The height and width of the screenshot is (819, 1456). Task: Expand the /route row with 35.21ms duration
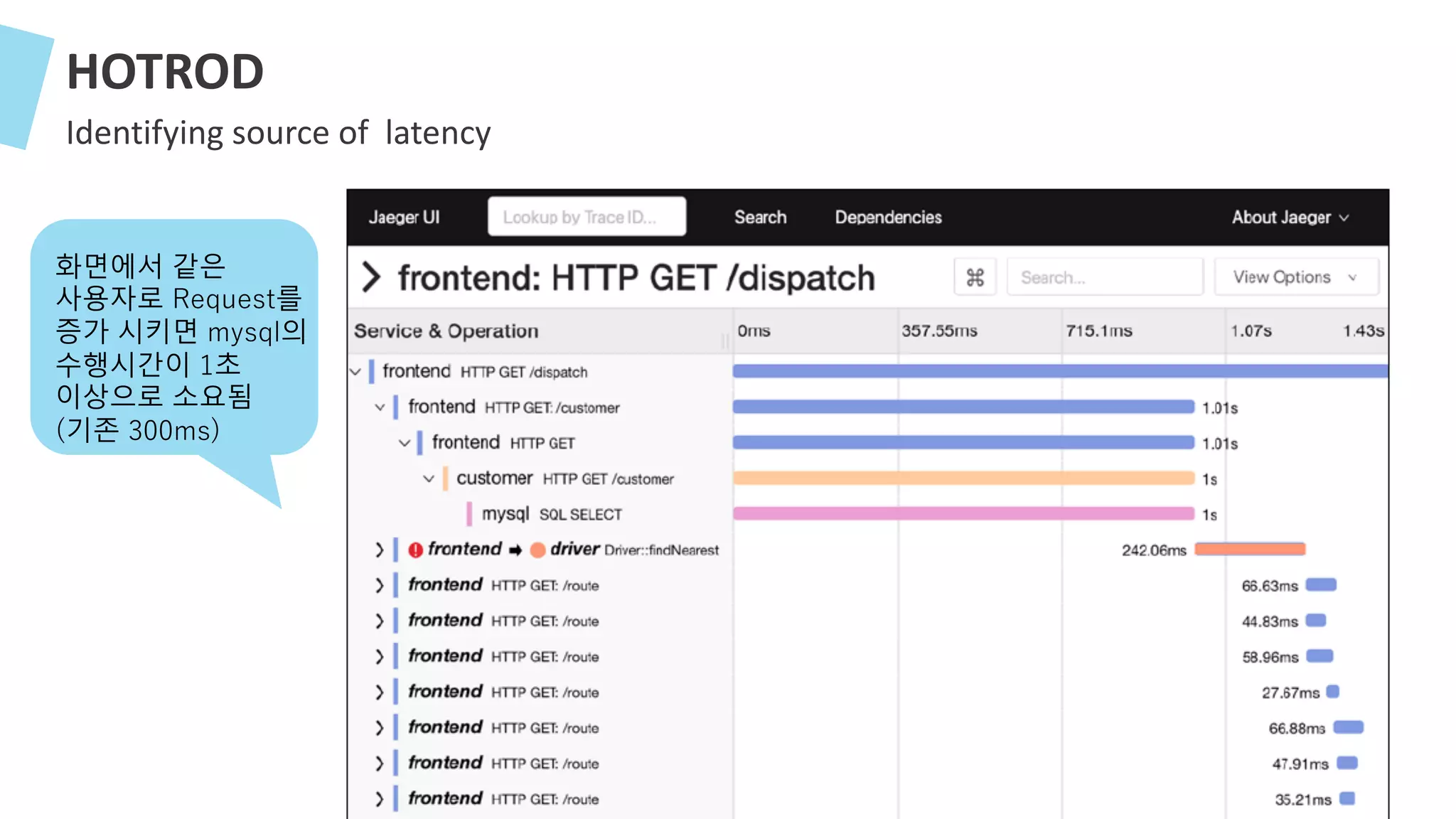pos(380,799)
